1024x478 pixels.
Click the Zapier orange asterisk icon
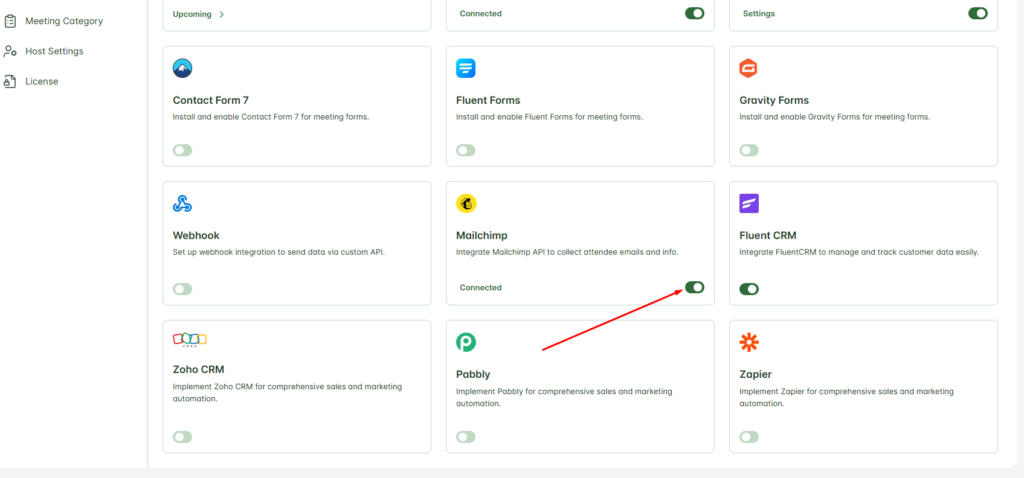[x=749, y=342]
